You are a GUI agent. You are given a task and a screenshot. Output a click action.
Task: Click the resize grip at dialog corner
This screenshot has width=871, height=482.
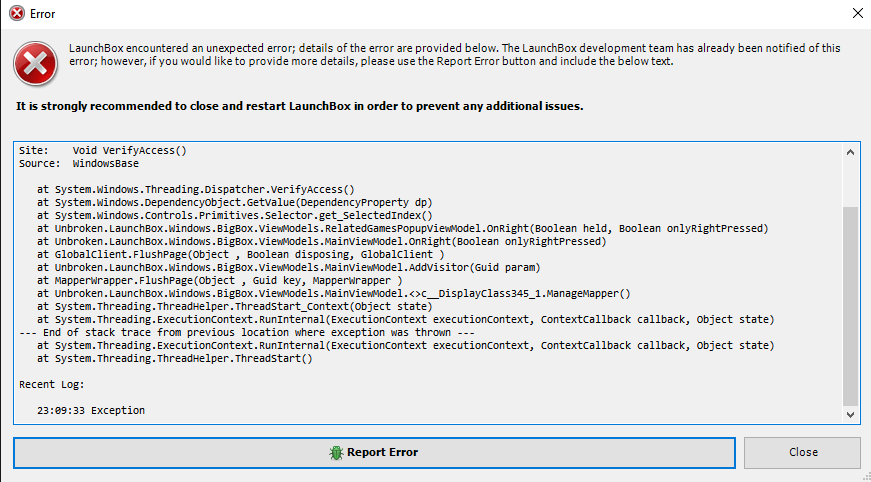click(x=865, y=476)
